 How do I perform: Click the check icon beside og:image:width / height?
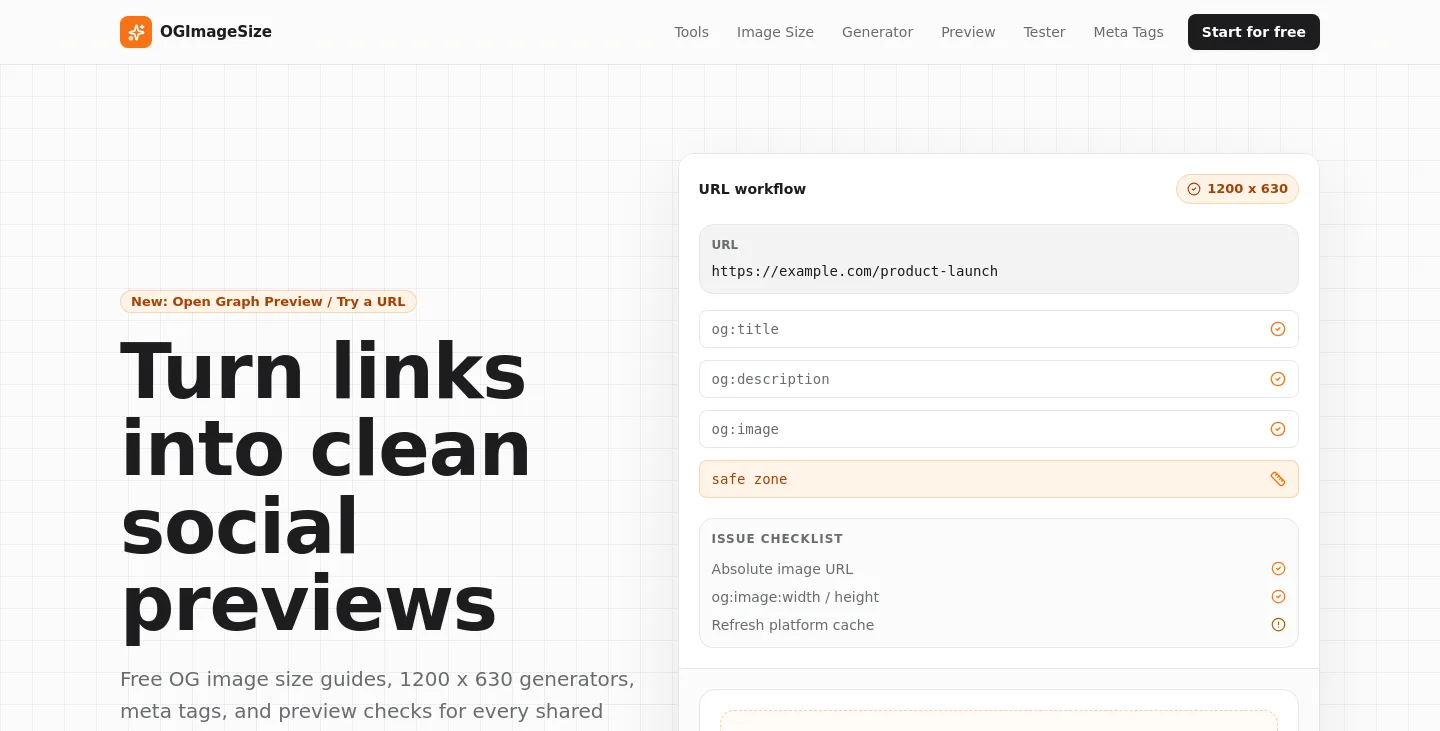point(1278,597)
